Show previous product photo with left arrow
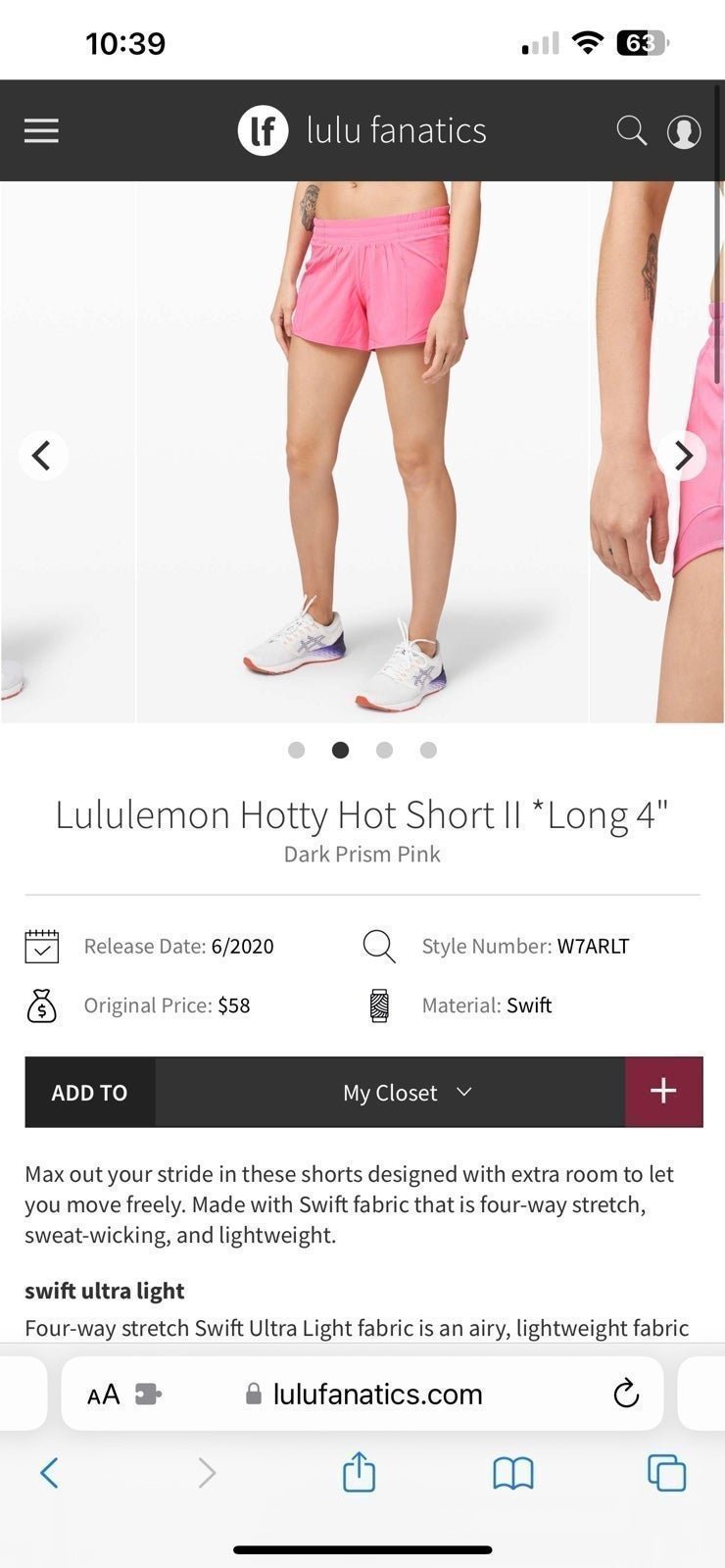725x1568 pixels. (x=42, y=456)
